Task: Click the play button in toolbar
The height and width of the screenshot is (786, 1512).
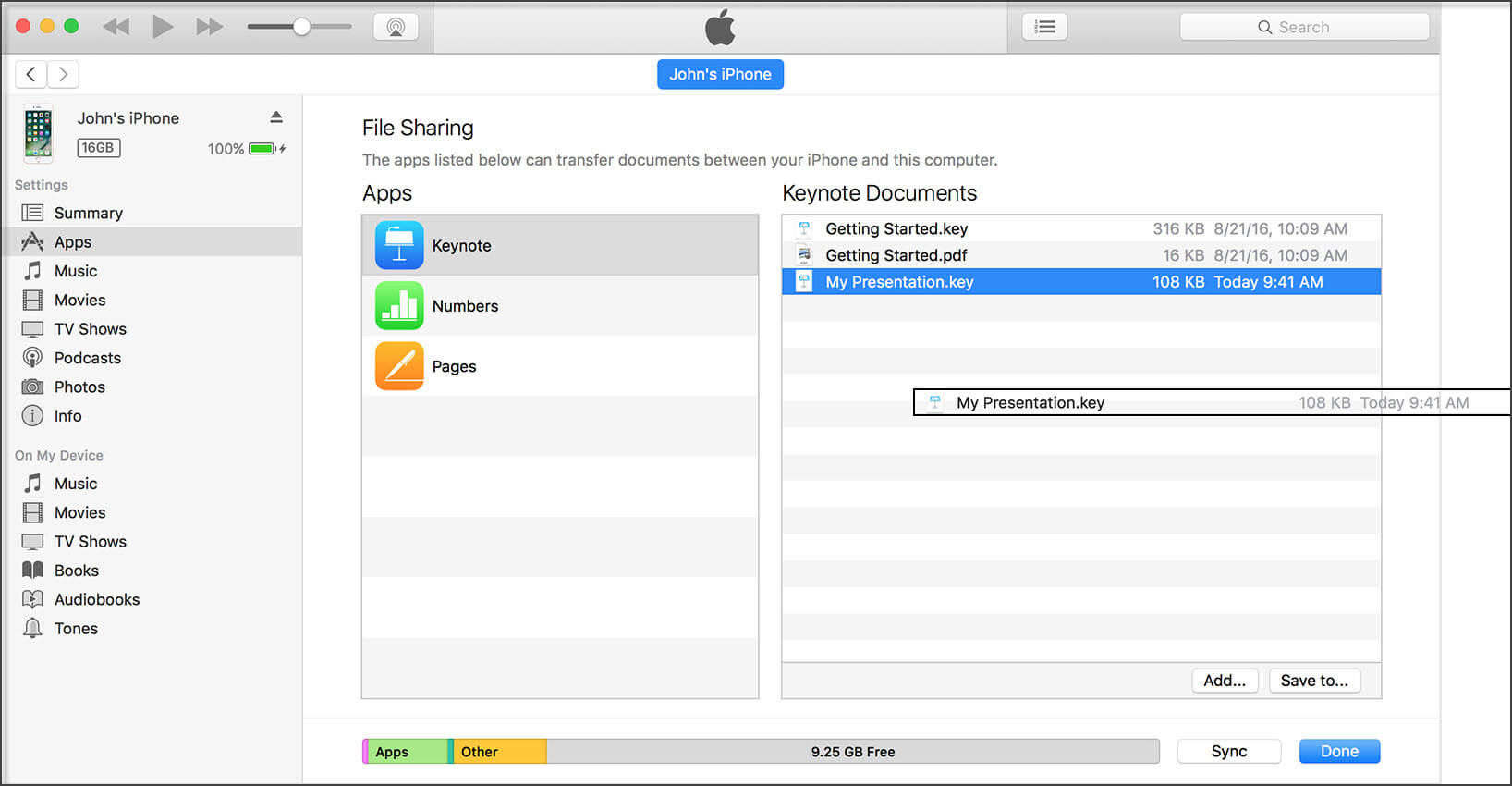Action: [x=163, y=27]
